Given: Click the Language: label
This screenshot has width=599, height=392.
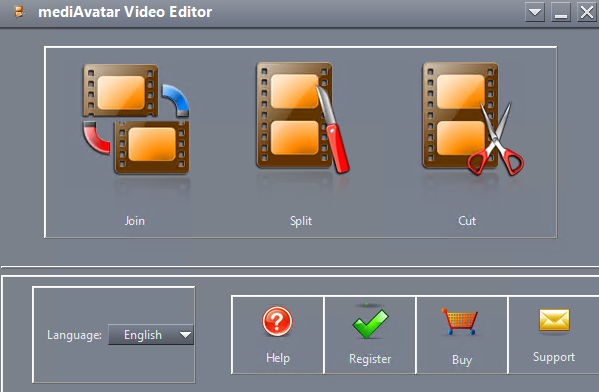Looking at the screenshot, I should click(x=74, y=335).
